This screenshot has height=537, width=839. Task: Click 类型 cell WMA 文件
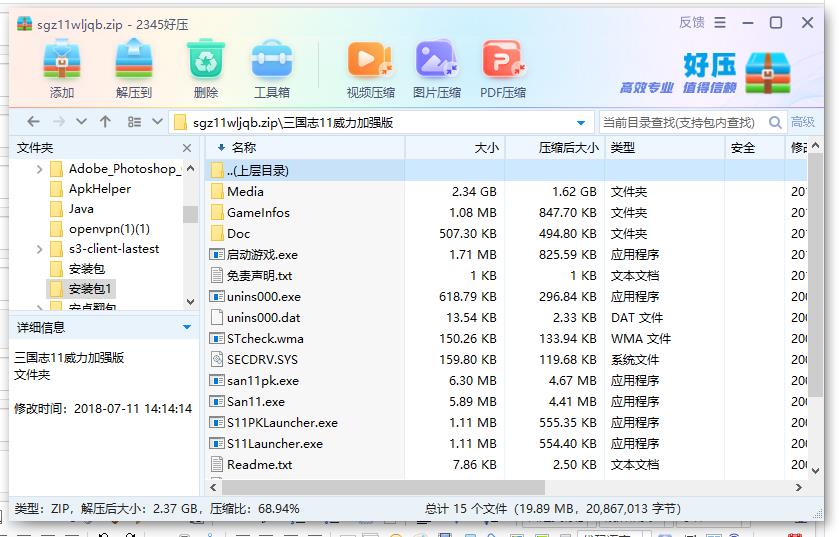641,339
